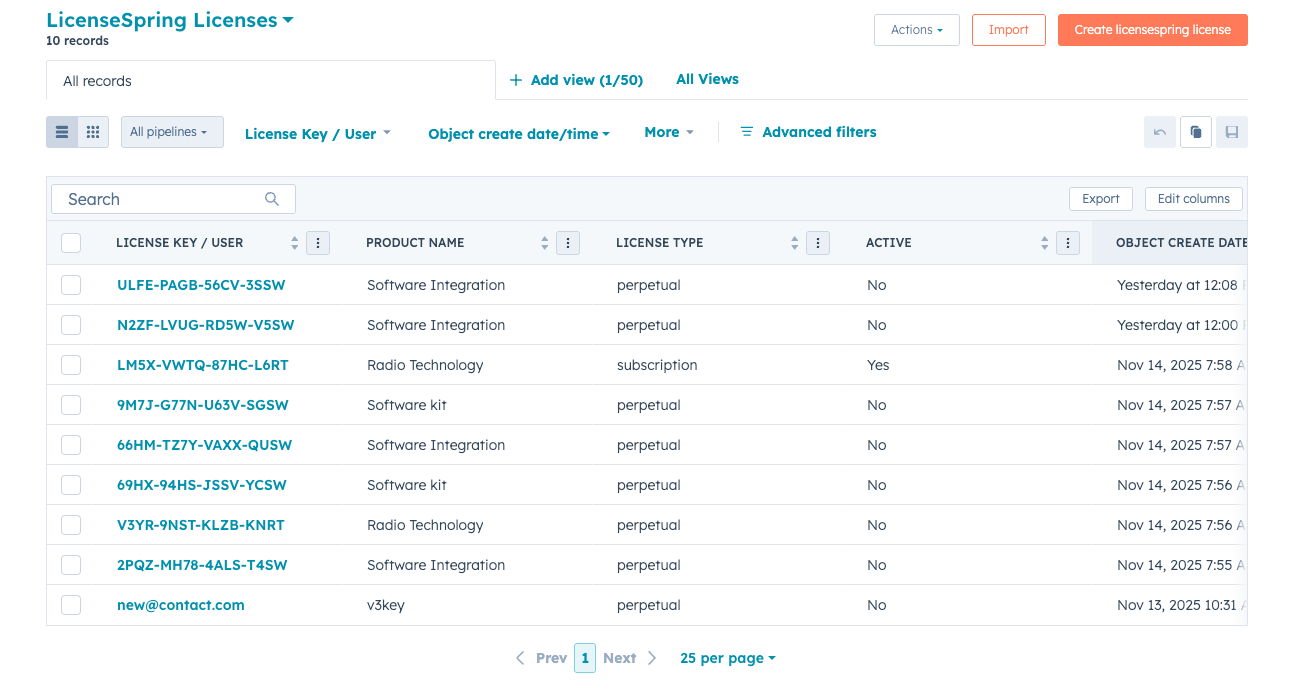Click the undo view changes icon
The width and height of the screenshot is (1292, 694).
pos(1160,132)
